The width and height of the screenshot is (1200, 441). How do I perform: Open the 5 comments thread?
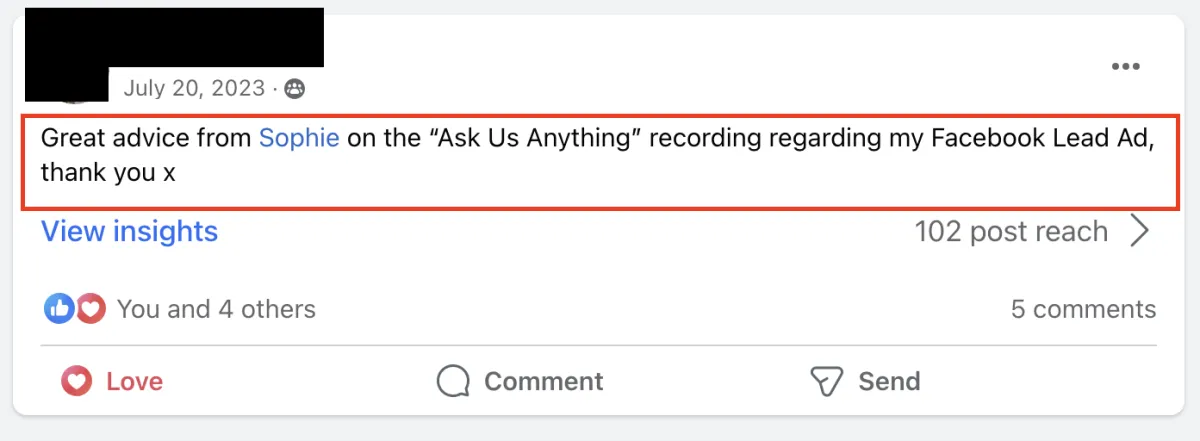(1082, 309)
